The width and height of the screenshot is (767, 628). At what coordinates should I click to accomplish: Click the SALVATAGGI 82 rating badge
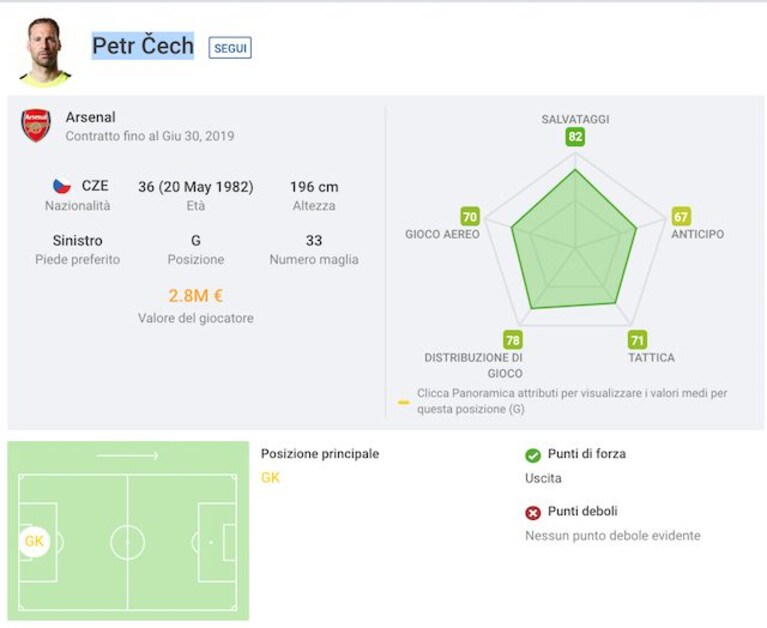575,136
